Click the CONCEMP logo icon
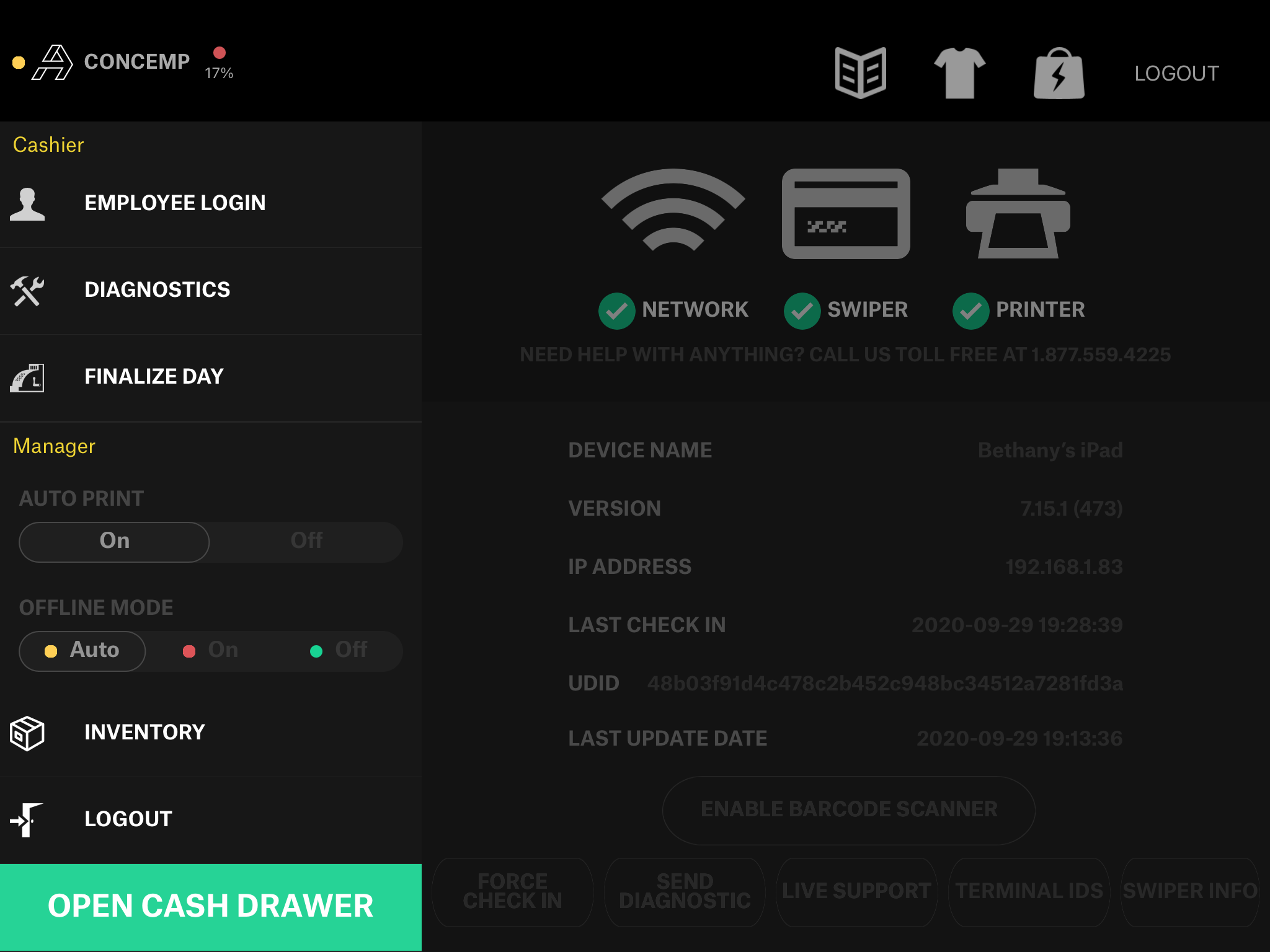This screenshot has height=952, width=1270. tap(53, 63)
